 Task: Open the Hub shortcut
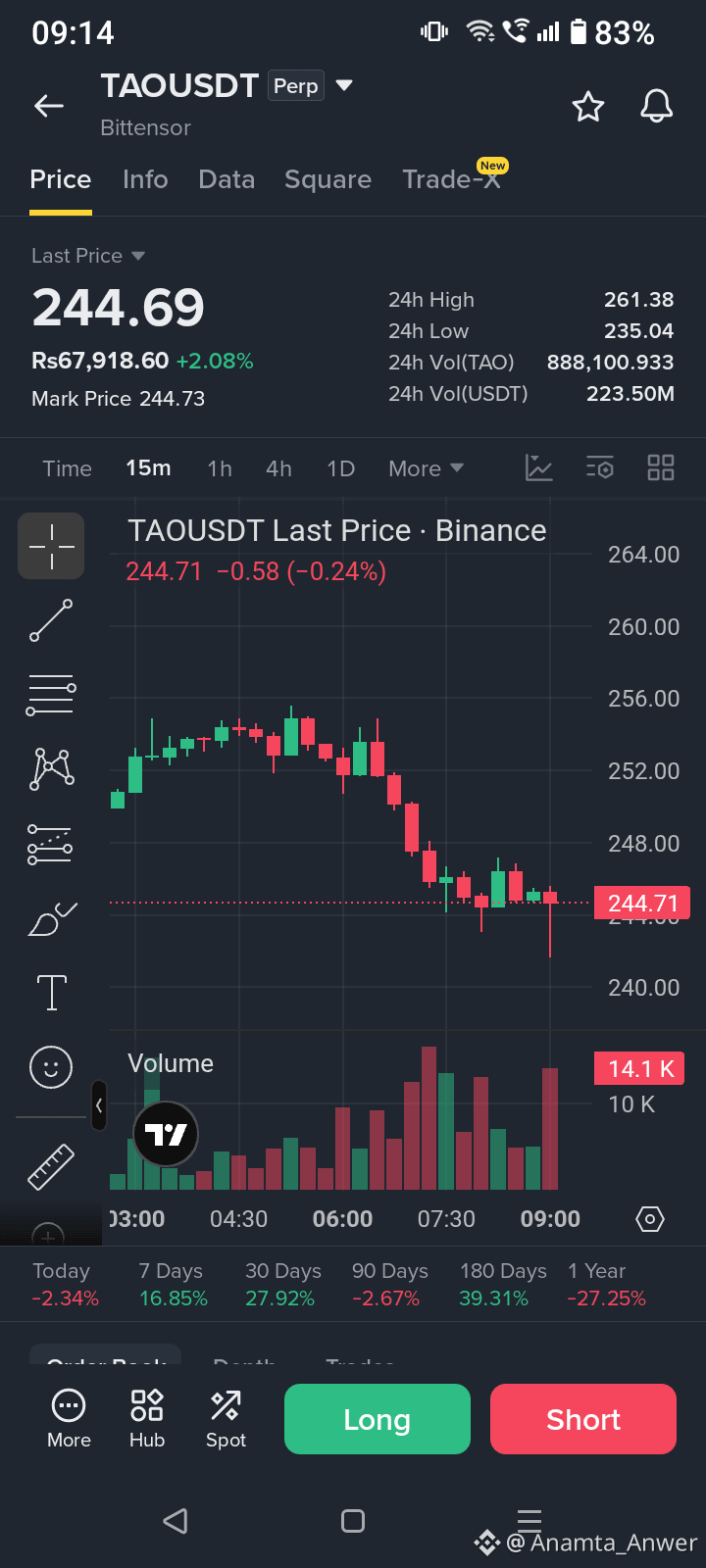click(x=147, y=1419)
